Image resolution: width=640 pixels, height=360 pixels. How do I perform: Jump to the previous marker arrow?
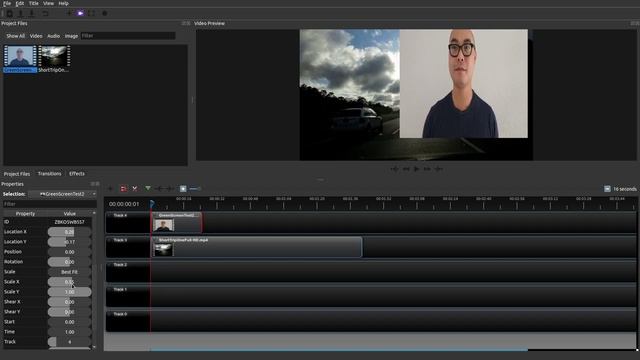coord(159,189)
